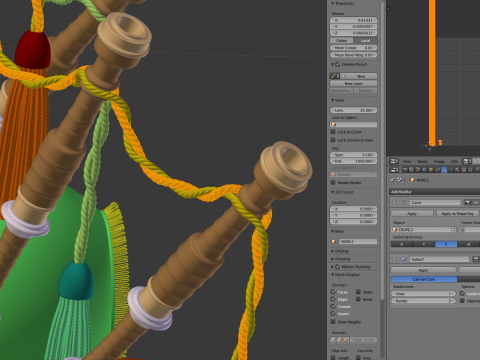Open the Select menu in UV editor
Screen dimensions: 480x360
click(423, 161)
